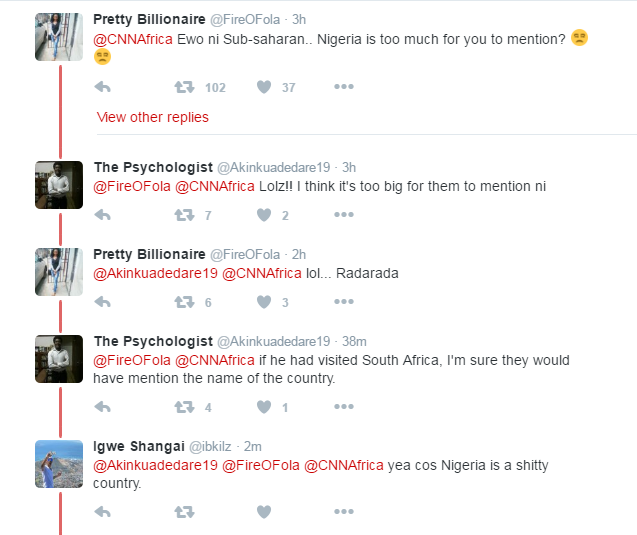Retweet The Psychologist's 'Lolz!!' tweet

[184, 215]
